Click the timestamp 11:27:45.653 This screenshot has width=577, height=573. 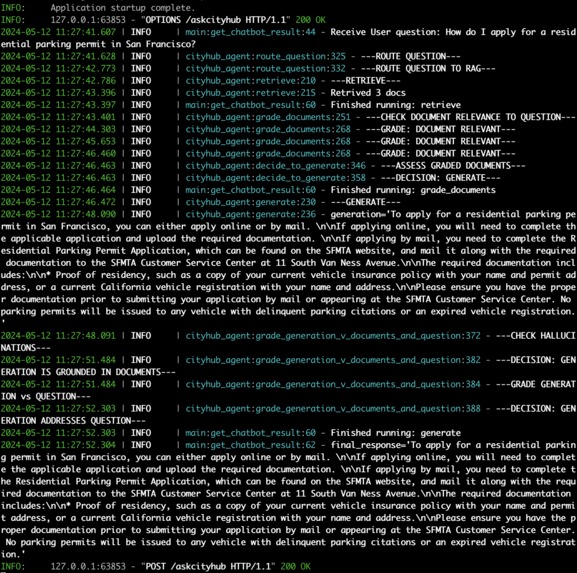click(x=86, y=141)
